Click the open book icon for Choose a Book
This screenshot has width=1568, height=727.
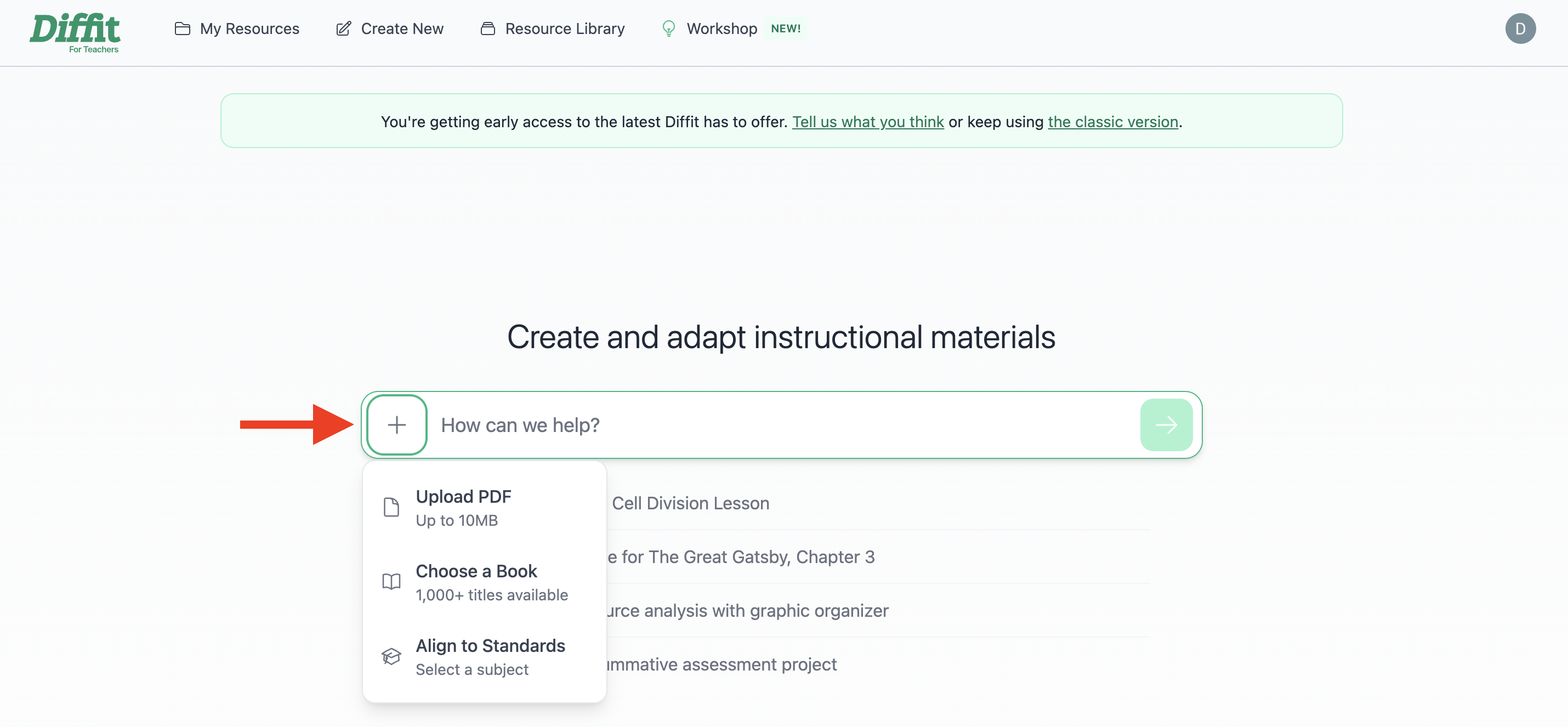coord(391,582)
